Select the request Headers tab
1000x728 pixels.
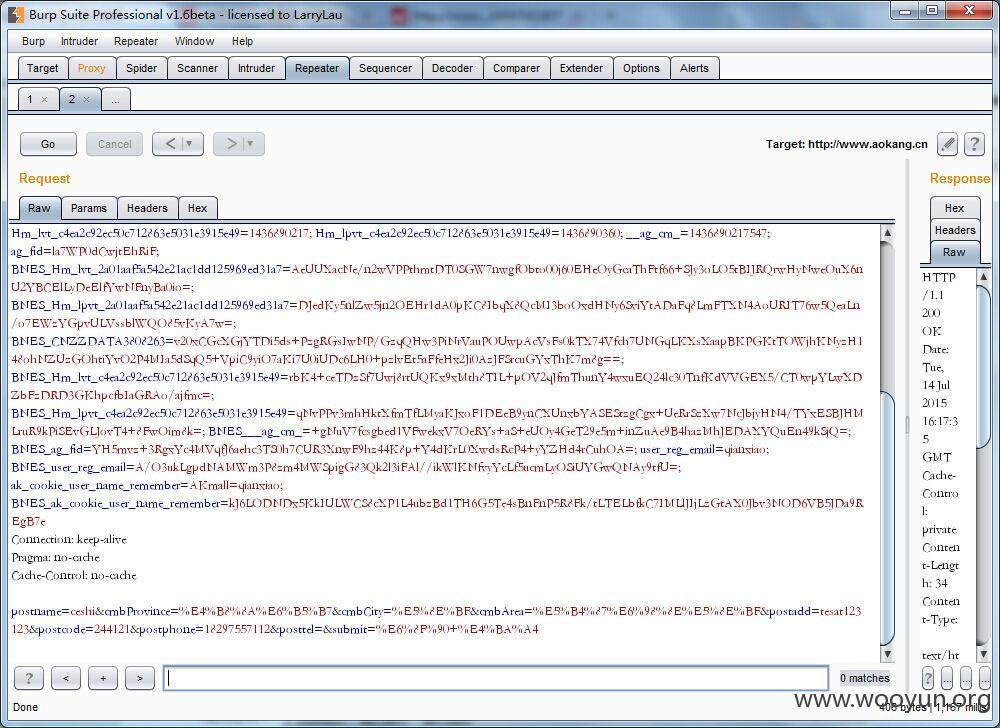coord(147,208)
